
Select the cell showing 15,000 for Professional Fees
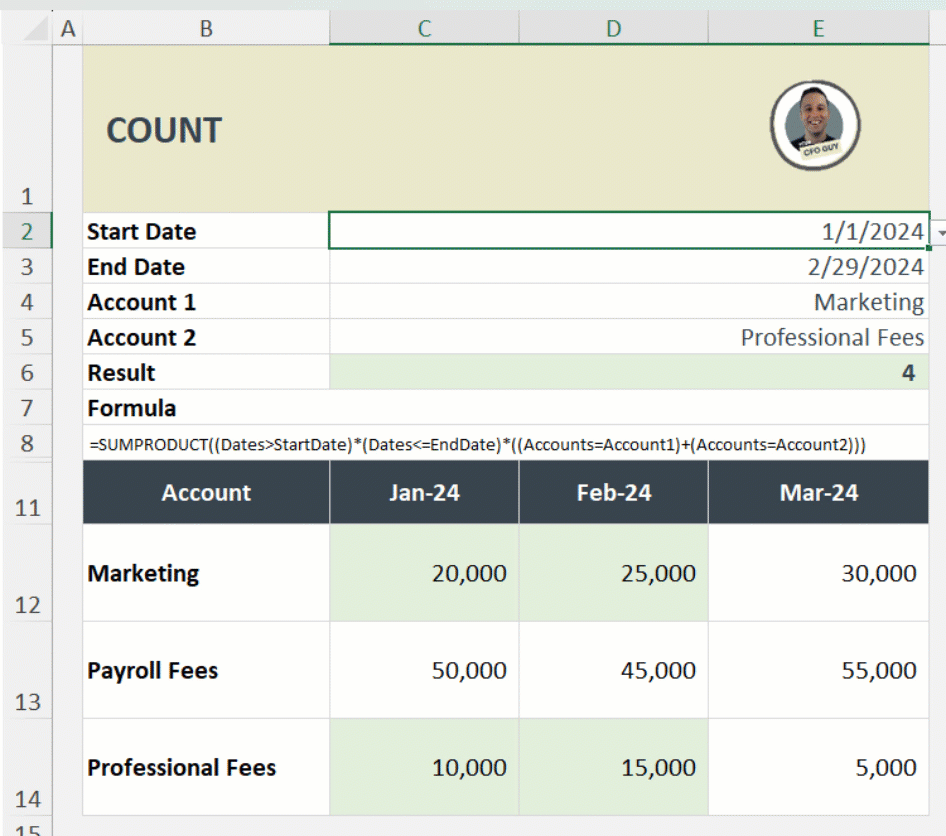pos(613,767)
